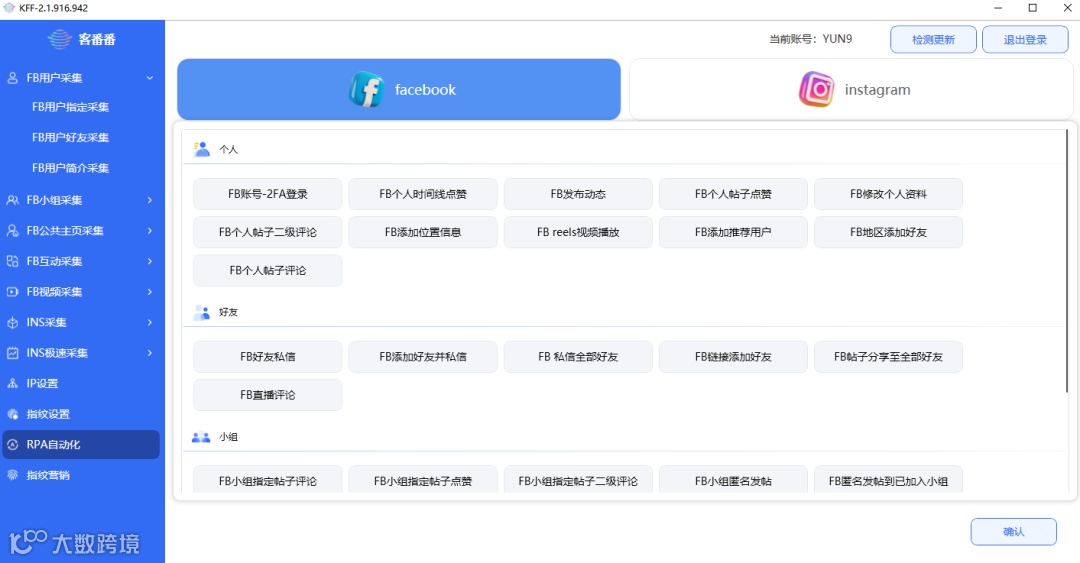Viewport: 1080px width, 563px height.
Task: Select FB小组指定帖子评论 task
Action: [268, 480]
